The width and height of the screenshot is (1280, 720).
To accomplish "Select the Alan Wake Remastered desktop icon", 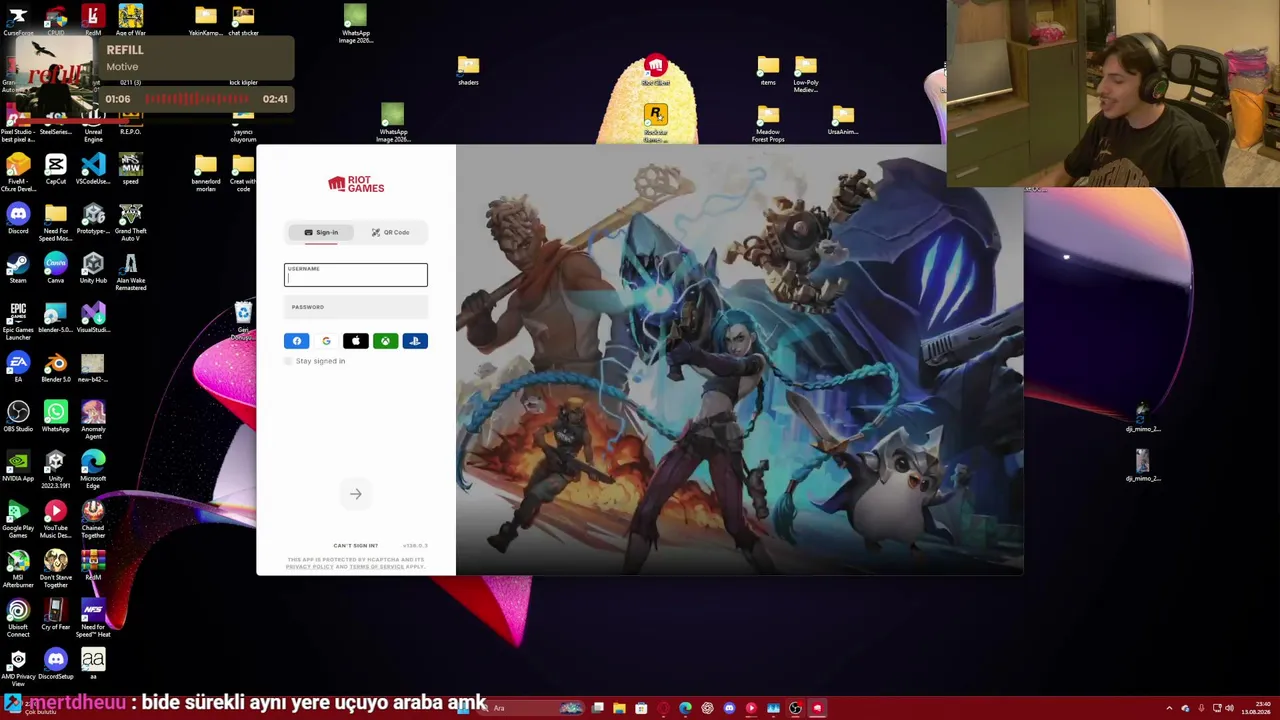I will tap(131, 271).
